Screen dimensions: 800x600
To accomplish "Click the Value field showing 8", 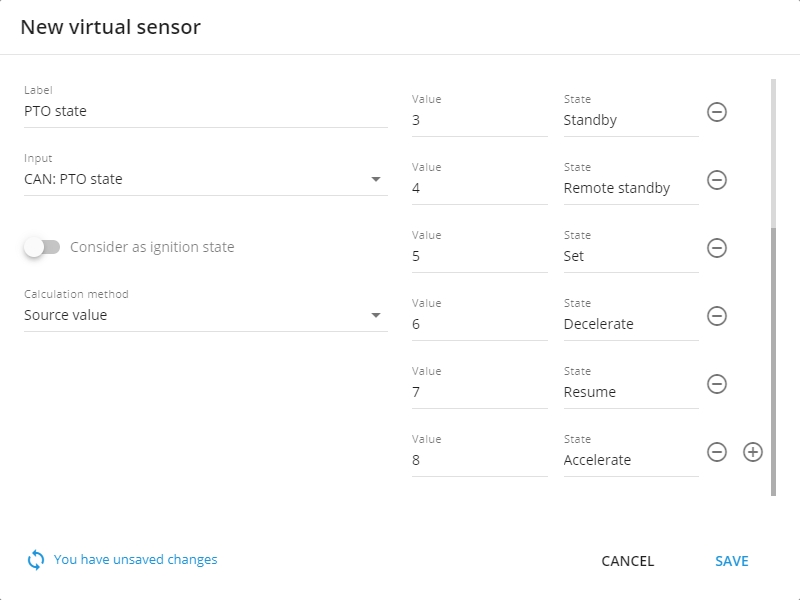I will point(479,460).
